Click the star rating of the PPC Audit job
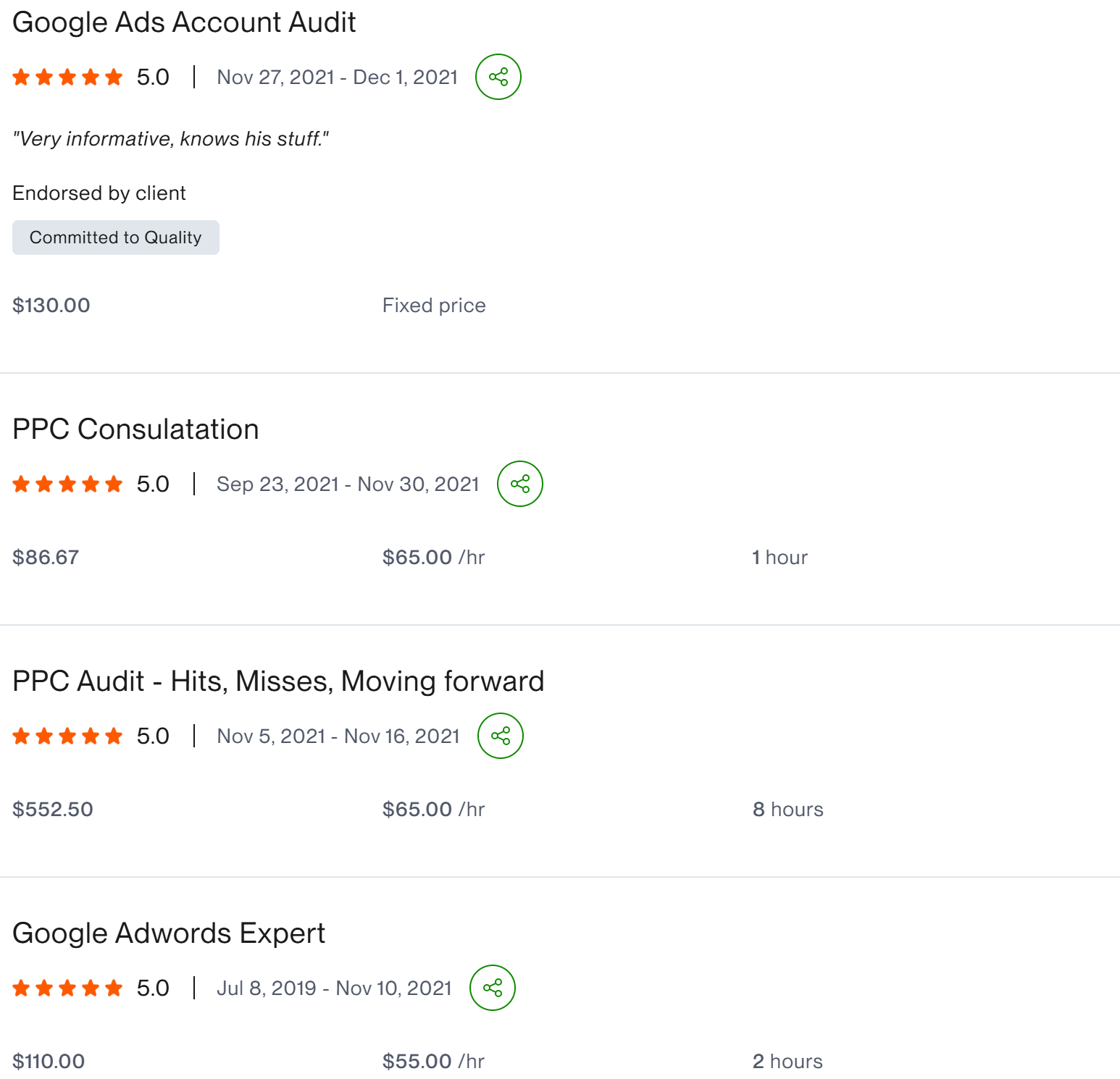The image size is (1120, 1079). pos(67,736)
